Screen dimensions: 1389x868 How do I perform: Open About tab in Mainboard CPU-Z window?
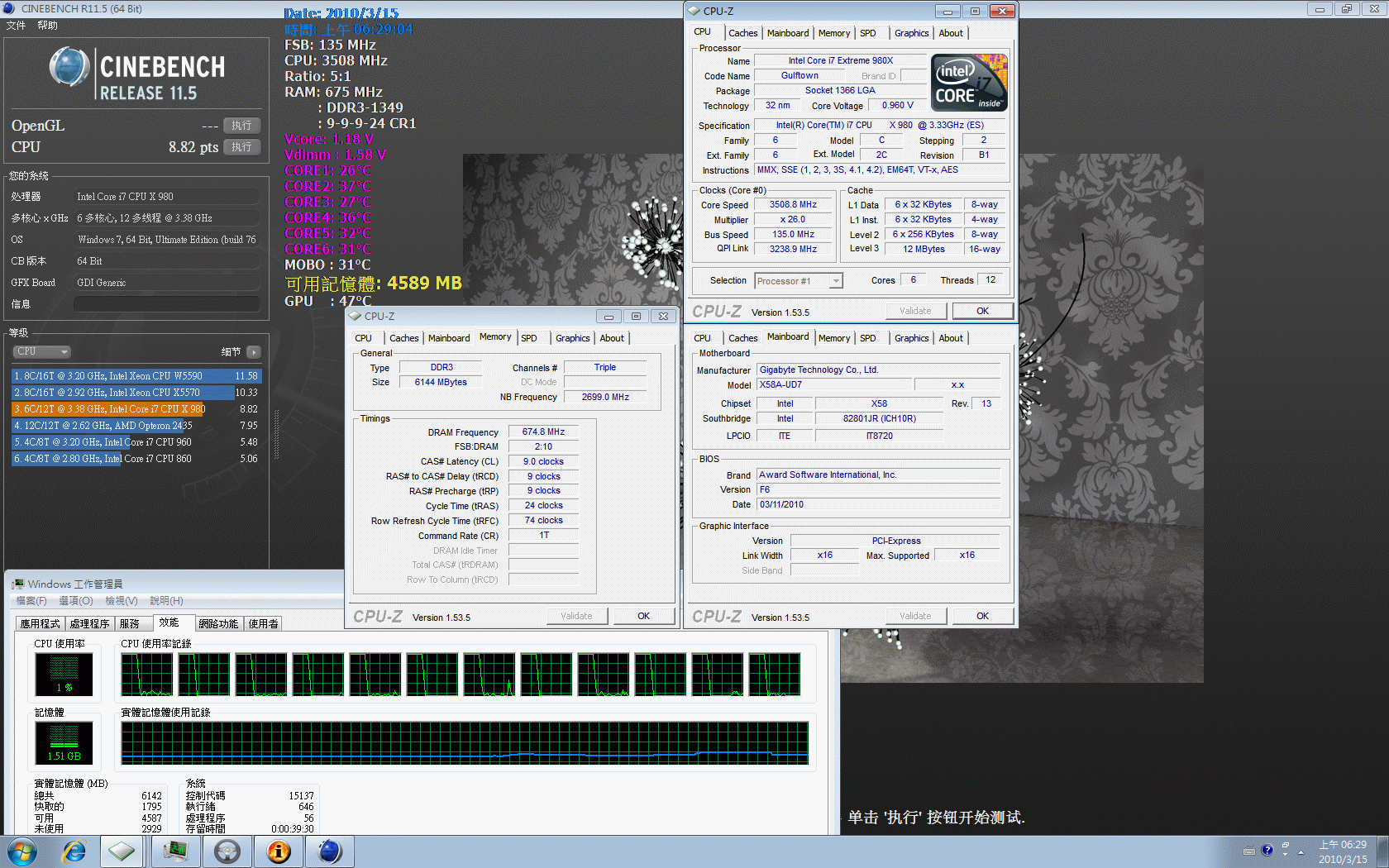[951, 338]
